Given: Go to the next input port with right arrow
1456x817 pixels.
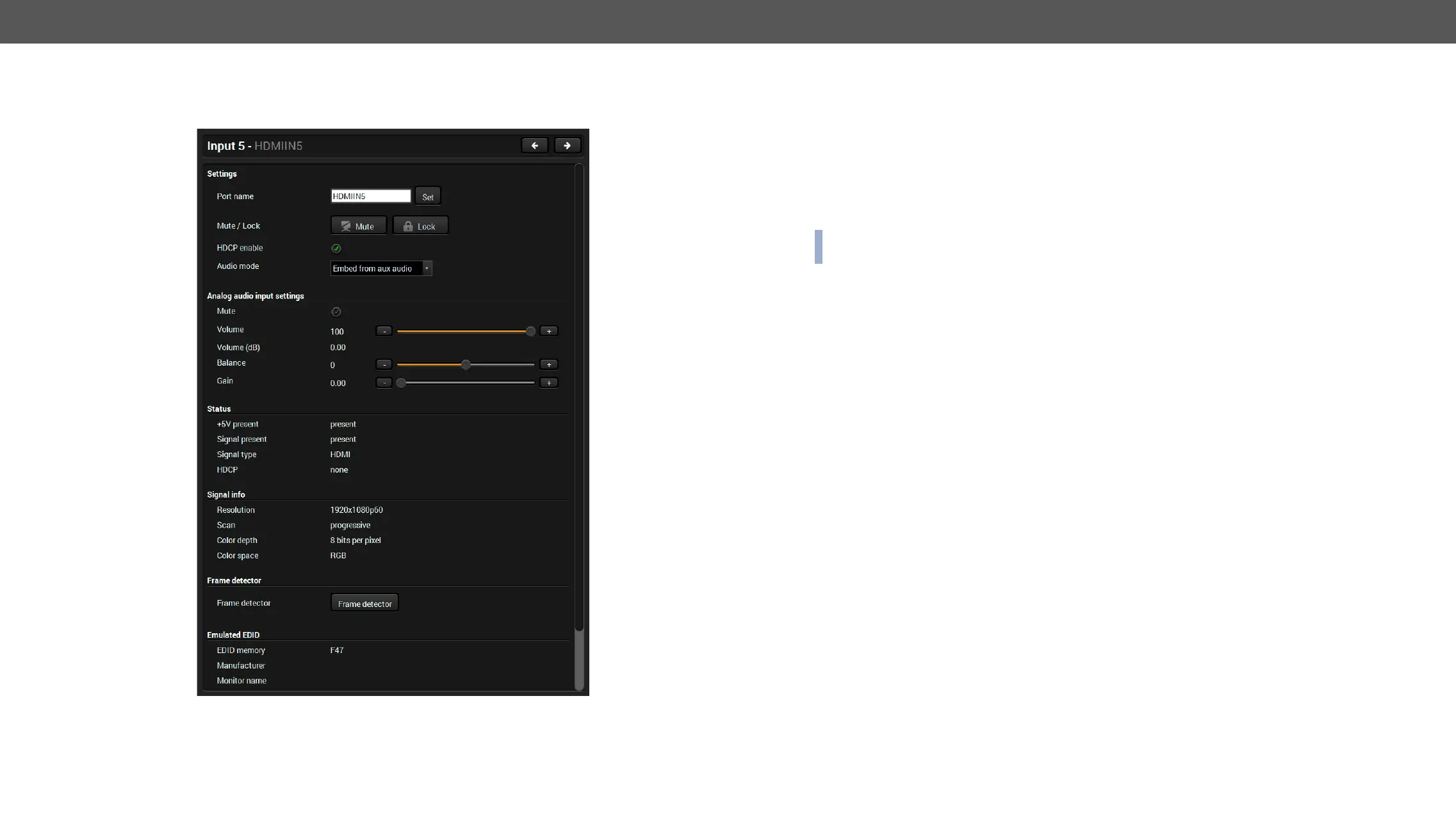Looking at the screenshot, I should 567,146.
